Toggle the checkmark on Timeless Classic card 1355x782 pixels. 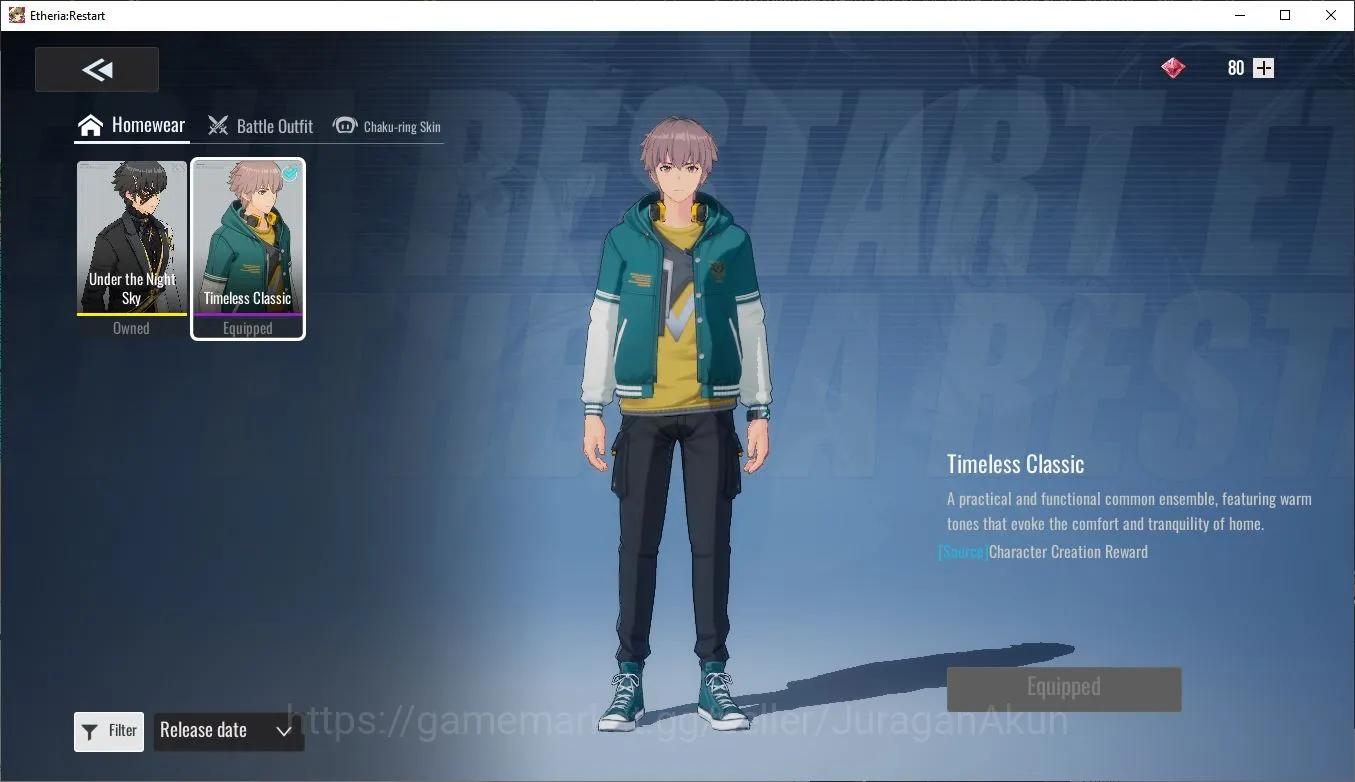point(290,173)
